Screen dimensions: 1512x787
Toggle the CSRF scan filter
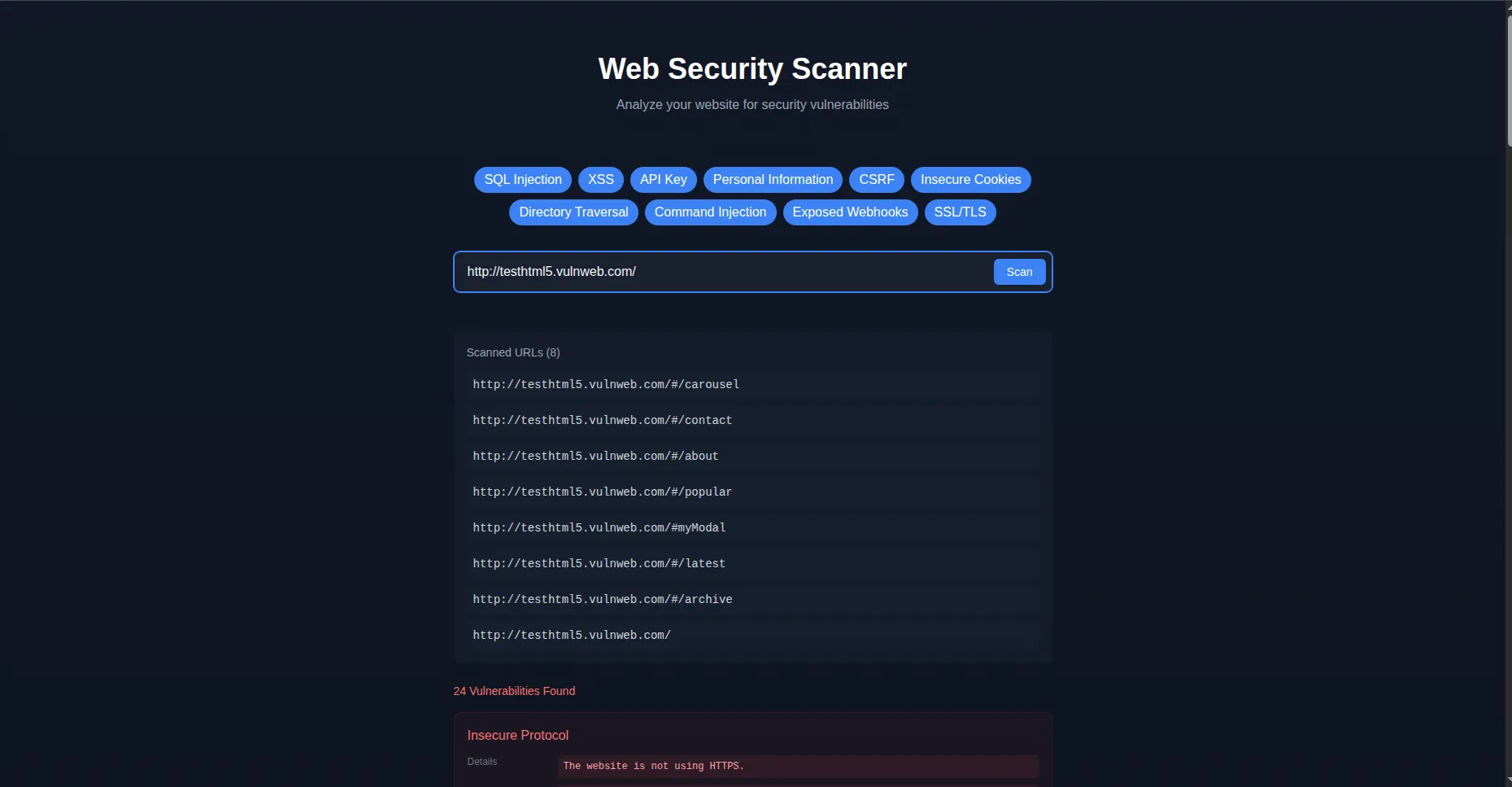[876, 180]
